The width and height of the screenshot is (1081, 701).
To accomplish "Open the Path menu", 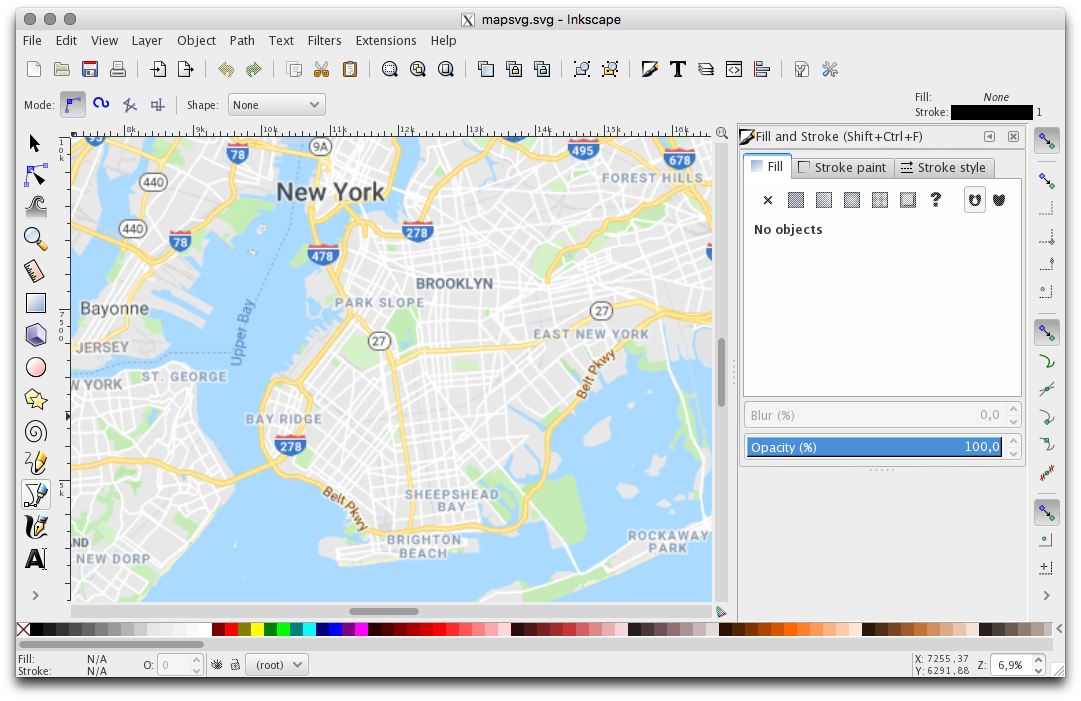I will pyautogui.click(x=242, y=41).
